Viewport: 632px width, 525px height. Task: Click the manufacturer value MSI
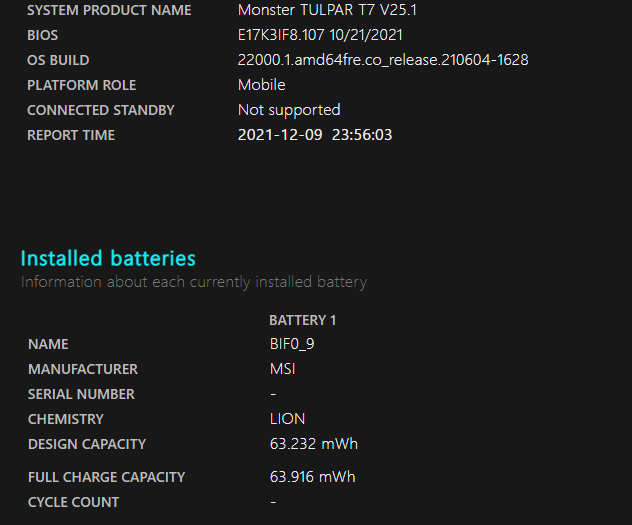(x=282, y=369)
